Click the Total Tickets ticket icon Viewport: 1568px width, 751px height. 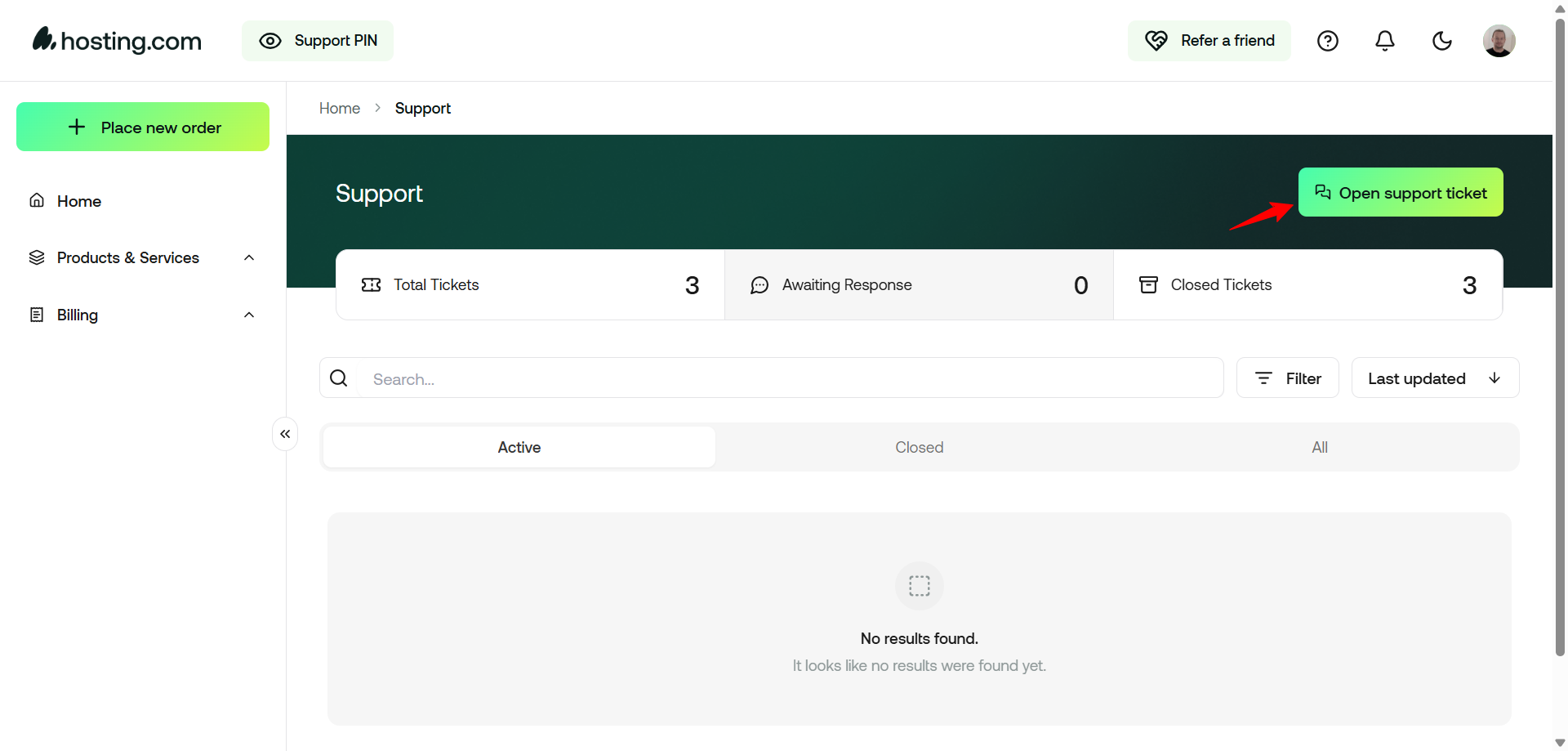pyautogui.click(x=372, y=284)
